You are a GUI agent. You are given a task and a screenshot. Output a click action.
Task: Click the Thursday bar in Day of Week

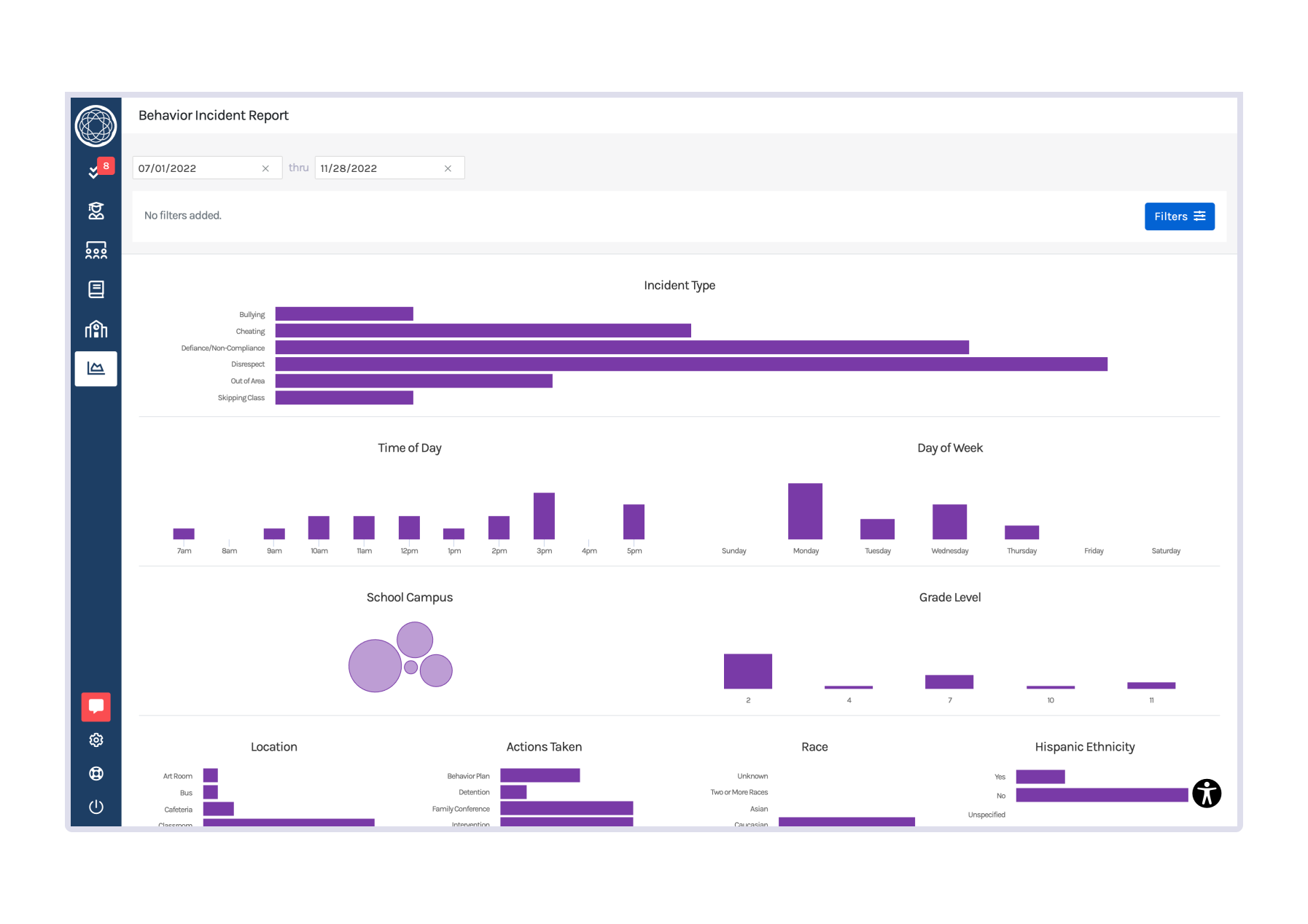(x=1021, y=532)
